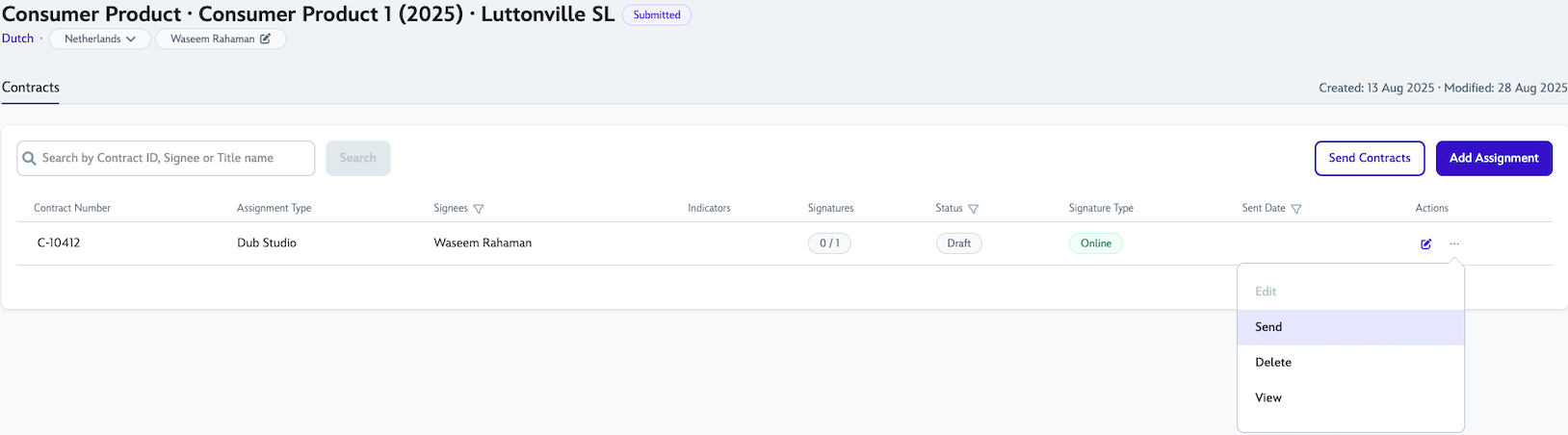Viewport: 1568px width, 435px height.
Task: Click the greyed-out Edit menu entry
Action: (x=1266, y=292)
